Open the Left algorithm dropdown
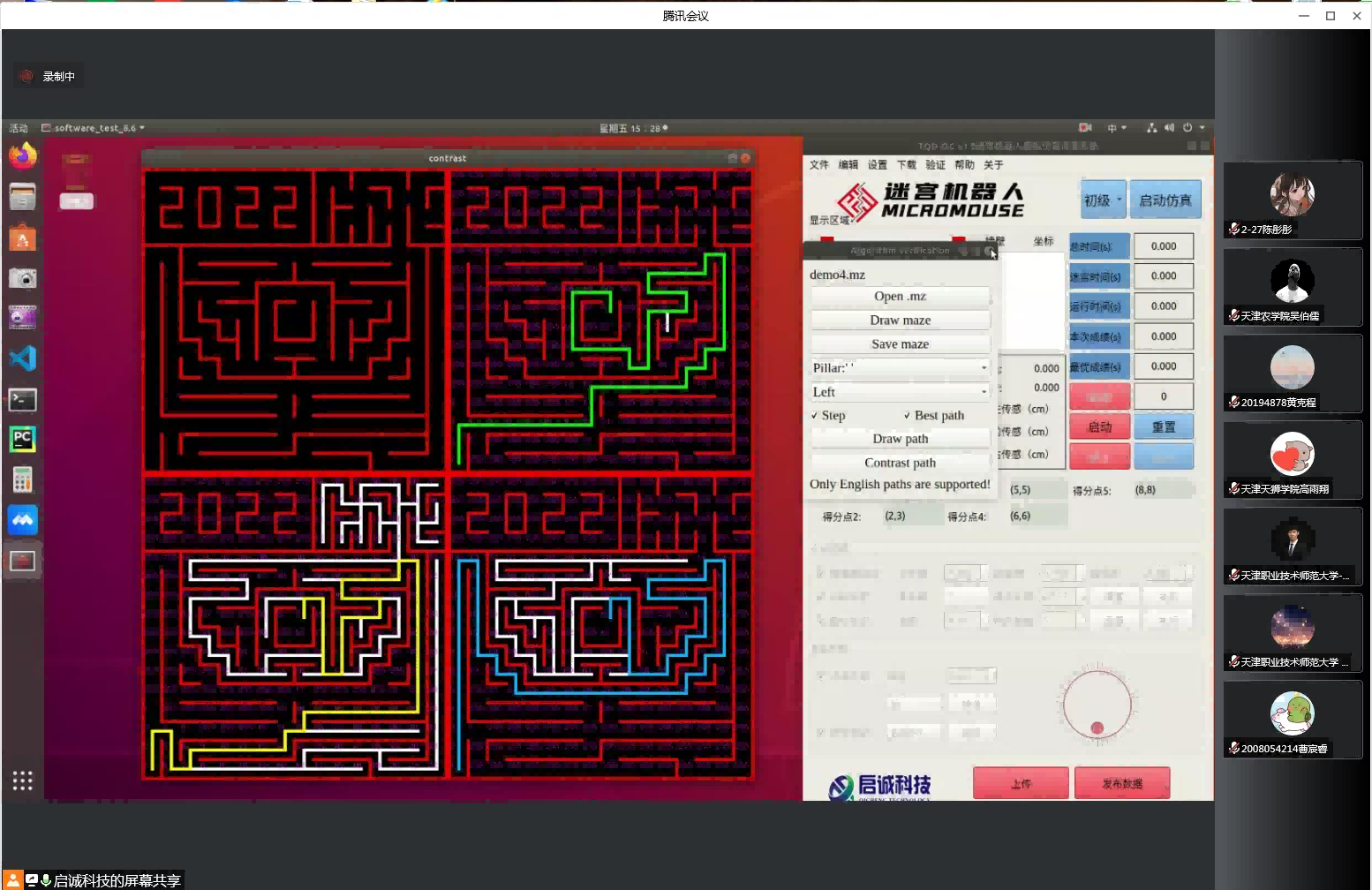The width and height of the screenshot is (1372, 890). click(900, 392)
